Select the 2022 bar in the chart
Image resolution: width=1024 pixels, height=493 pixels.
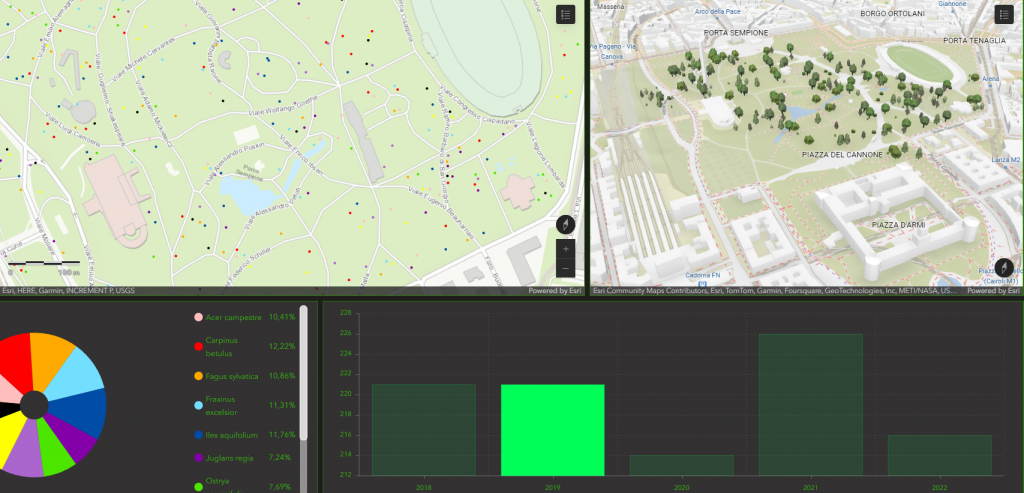(x=940, y=455)
